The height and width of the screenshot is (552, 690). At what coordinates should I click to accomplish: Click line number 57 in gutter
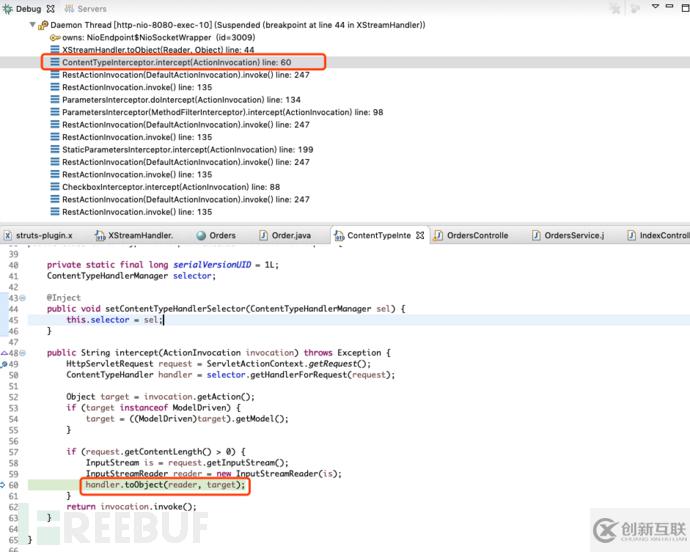tap(14, 452)
